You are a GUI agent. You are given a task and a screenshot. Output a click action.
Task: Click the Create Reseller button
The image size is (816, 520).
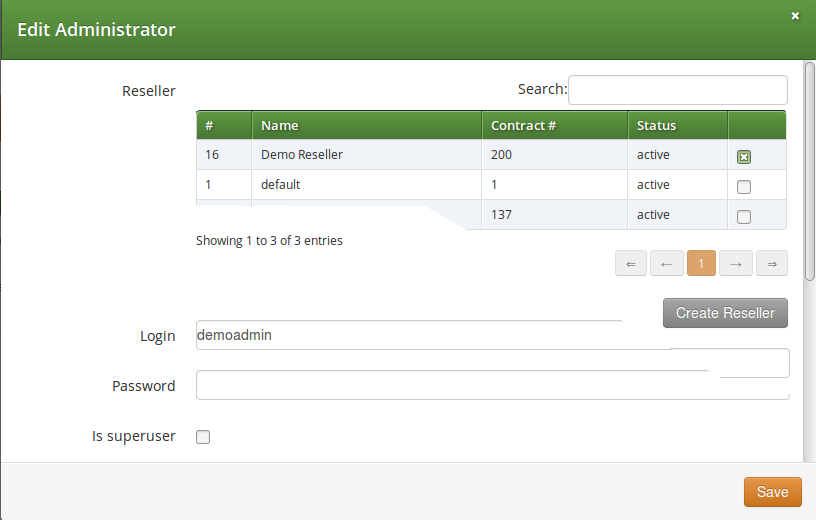click(x=725, y=313)
